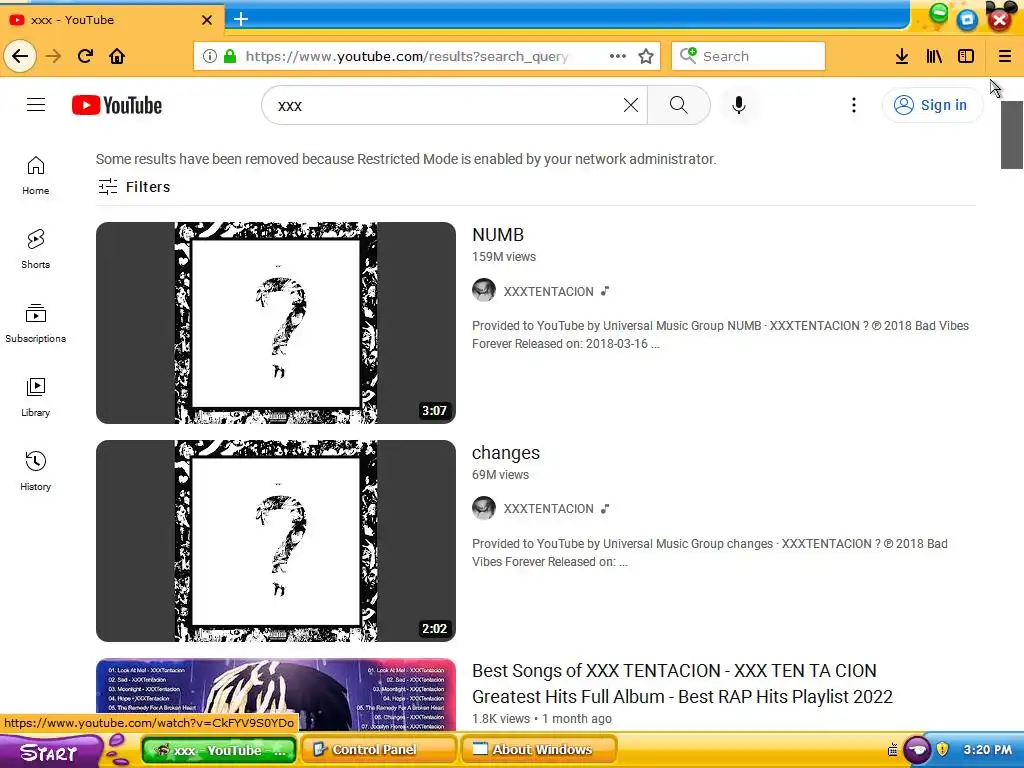Open the YouTube guide hamburger menu
Screen dimensions: 1024x768
tap(36, 104)
